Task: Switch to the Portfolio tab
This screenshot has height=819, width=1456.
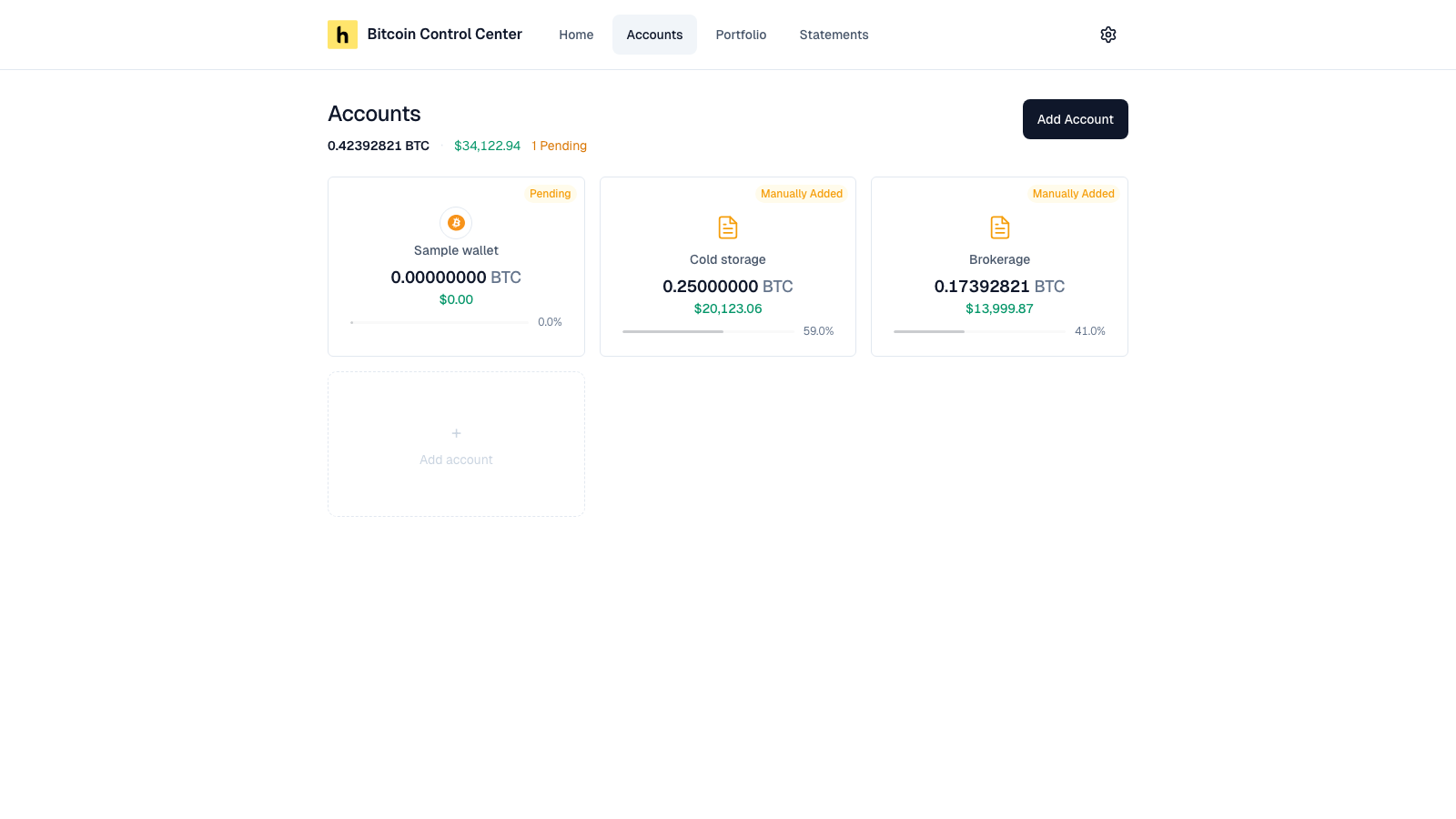Action: 741,35
